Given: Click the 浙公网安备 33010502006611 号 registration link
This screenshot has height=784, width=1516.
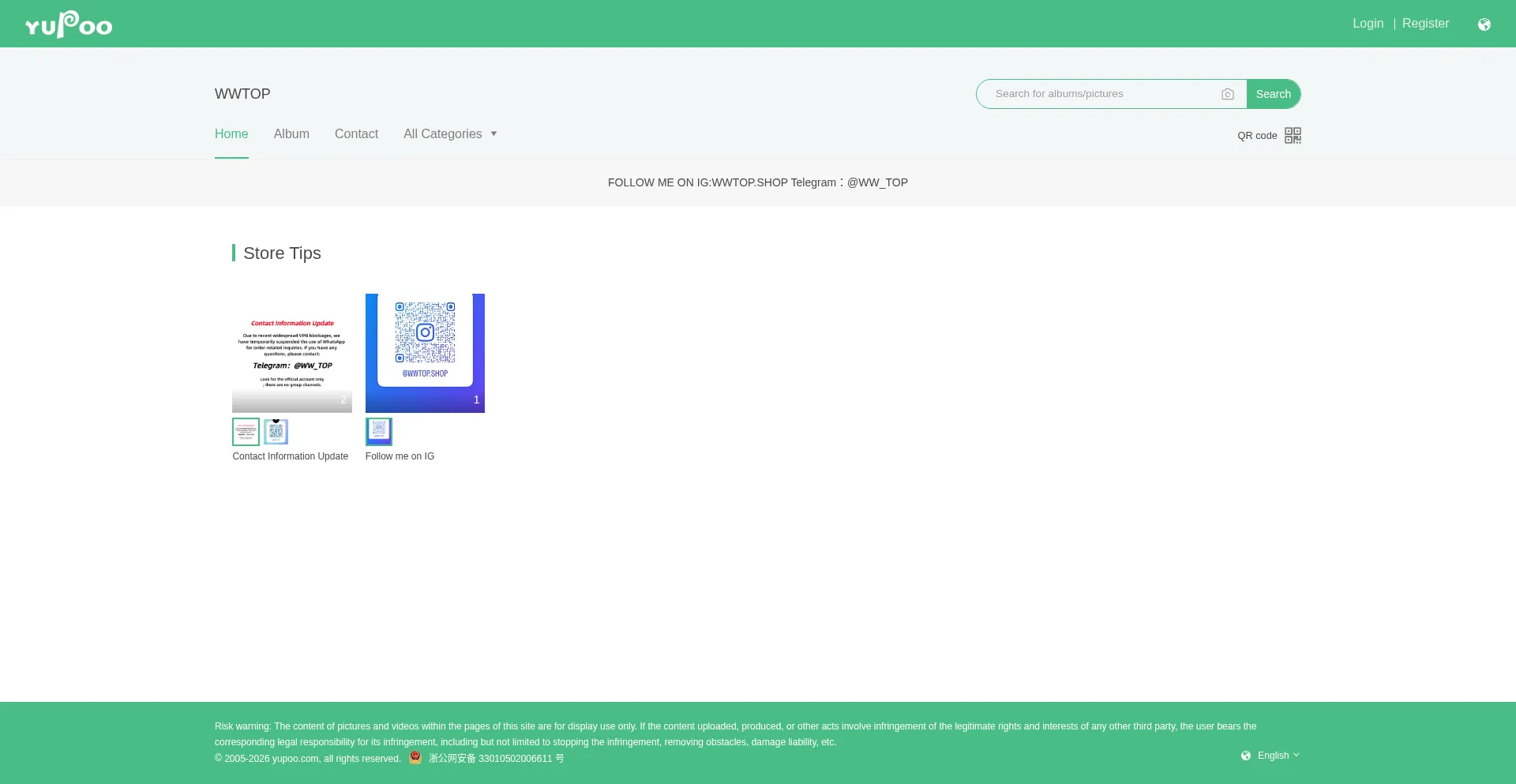Looking at the screenshot, I should click(497, 759).
